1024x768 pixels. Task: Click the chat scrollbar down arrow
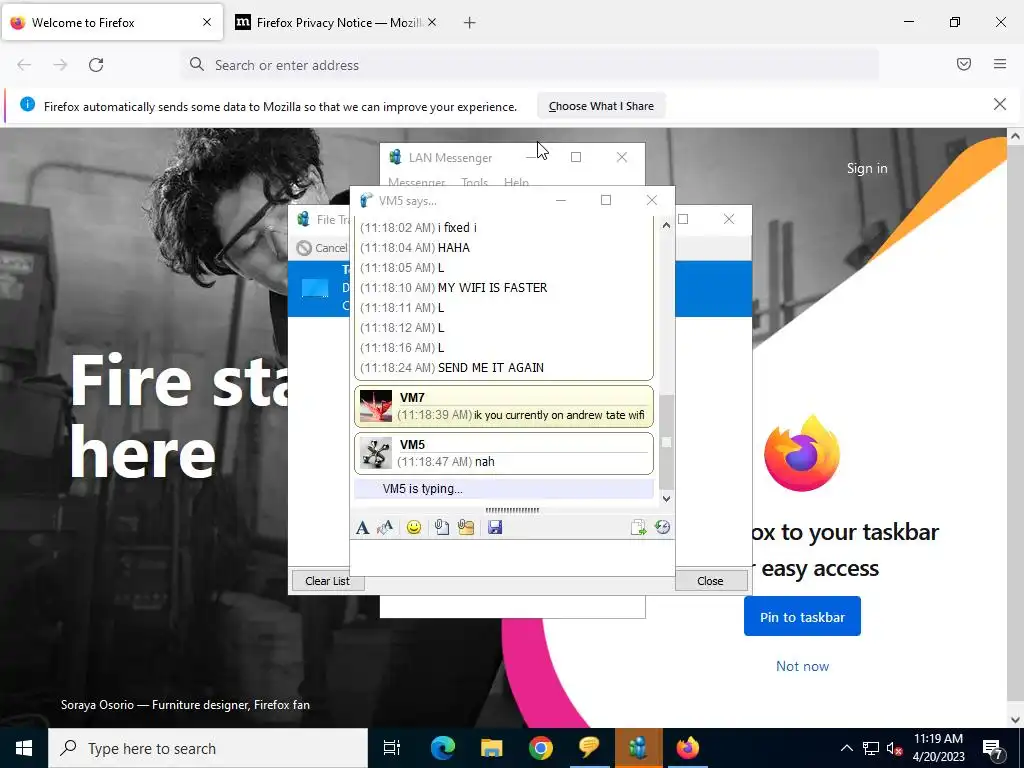click(x=666, y=499)
